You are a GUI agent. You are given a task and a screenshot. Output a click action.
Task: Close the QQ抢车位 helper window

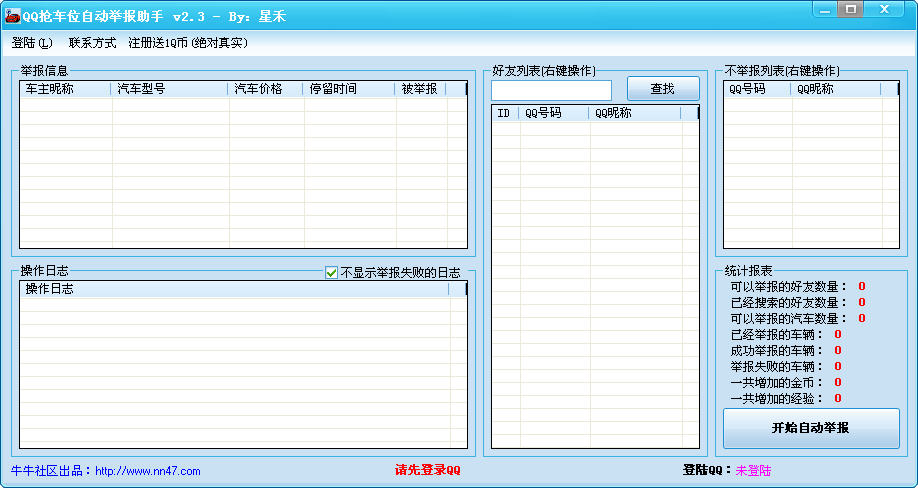coord(885,9)
